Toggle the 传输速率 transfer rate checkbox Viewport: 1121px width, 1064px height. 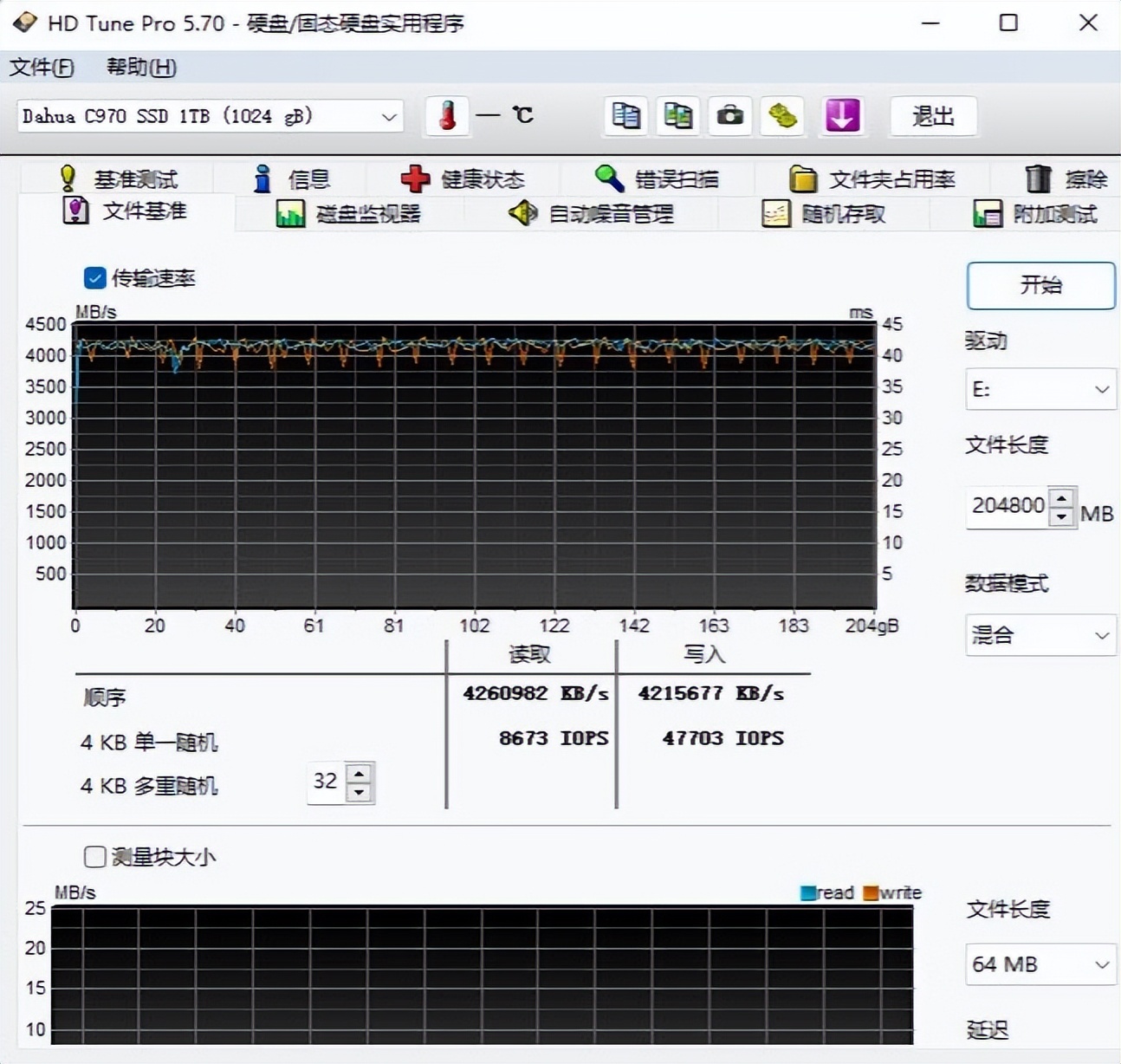coord(95,278)
